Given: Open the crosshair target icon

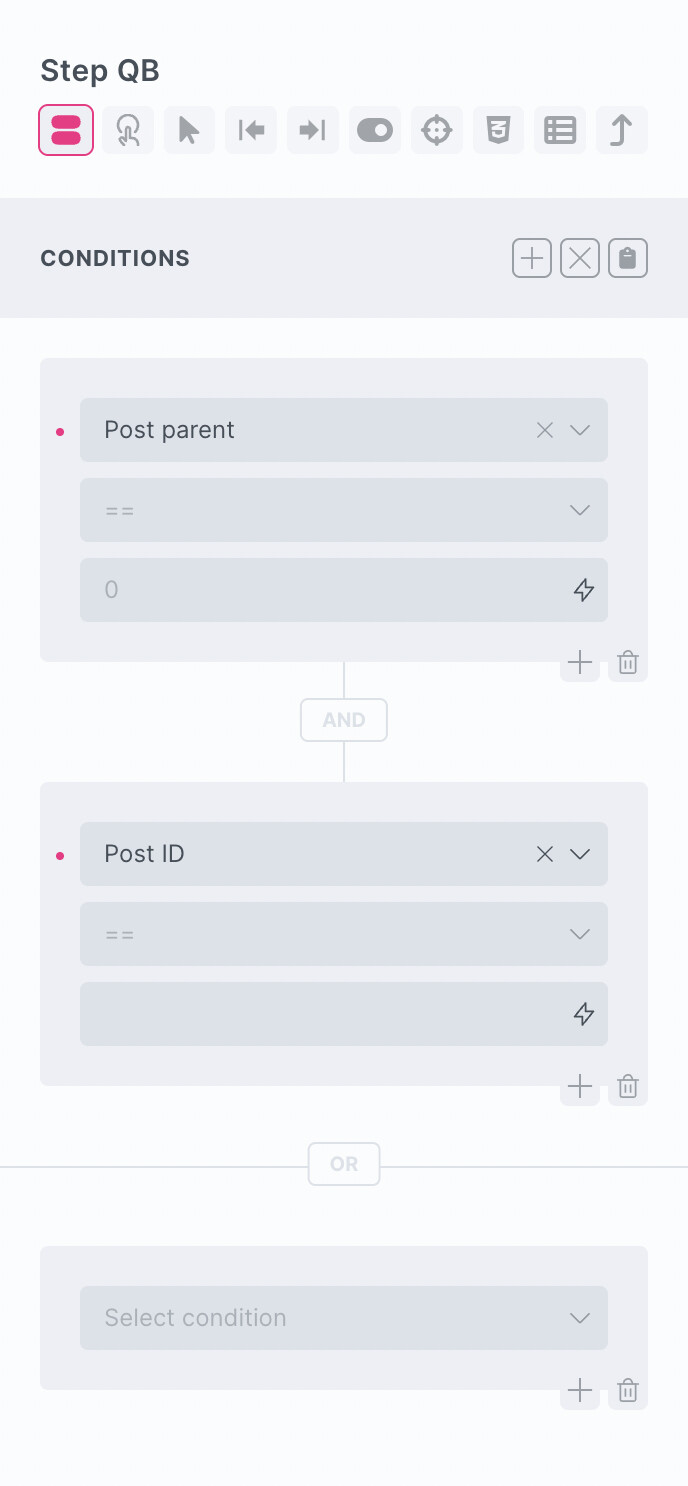Looking at the screenshot, I should click(437, 130).
